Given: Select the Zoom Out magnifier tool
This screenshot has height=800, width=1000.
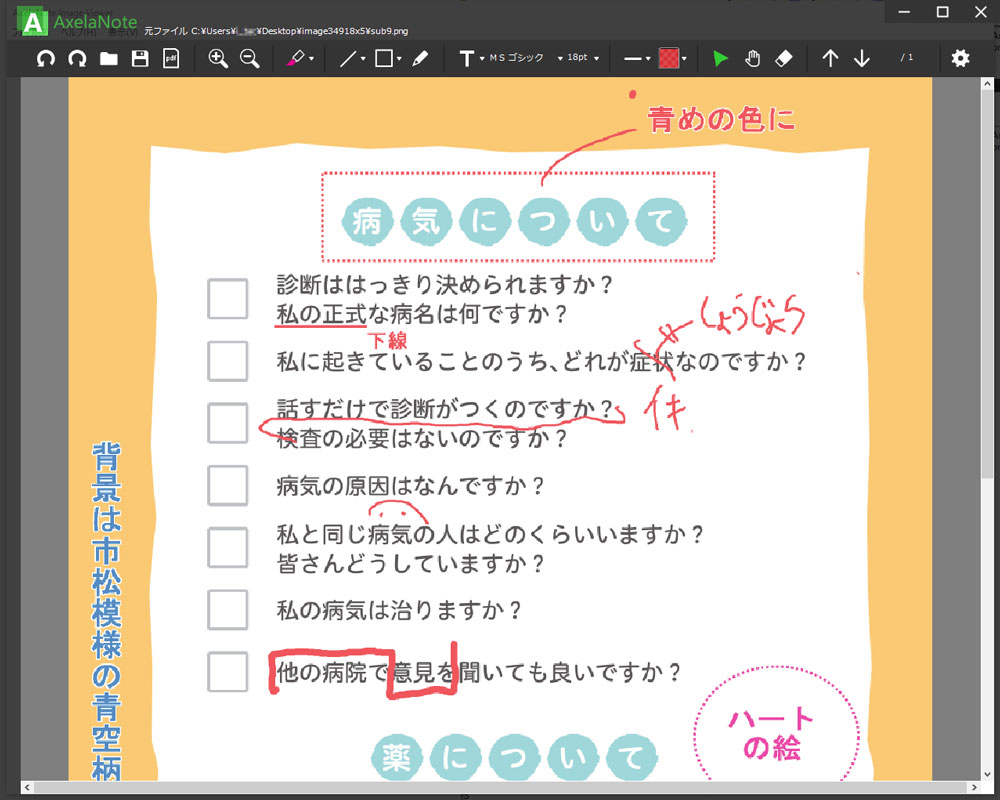Looking at the screenshot, I should coord(249,58).
